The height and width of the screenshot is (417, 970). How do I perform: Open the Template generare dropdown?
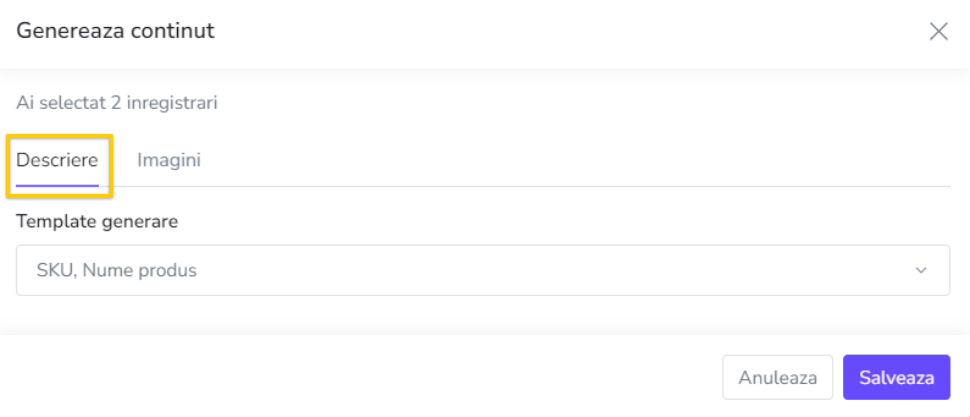pyautogui.click(x=483, y=270)
